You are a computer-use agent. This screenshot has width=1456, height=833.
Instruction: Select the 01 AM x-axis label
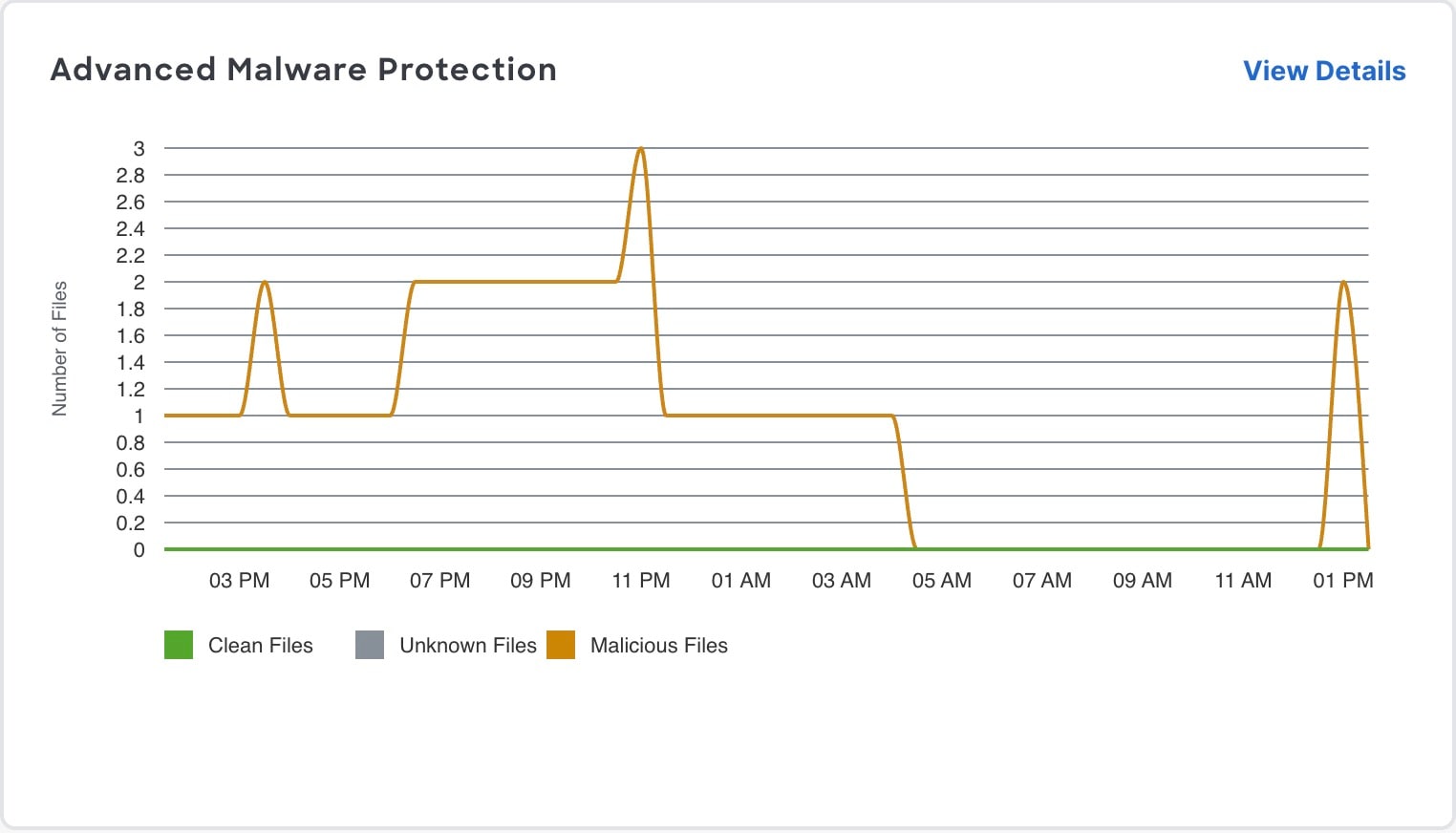pyautogui.click(x=740, y=581)
